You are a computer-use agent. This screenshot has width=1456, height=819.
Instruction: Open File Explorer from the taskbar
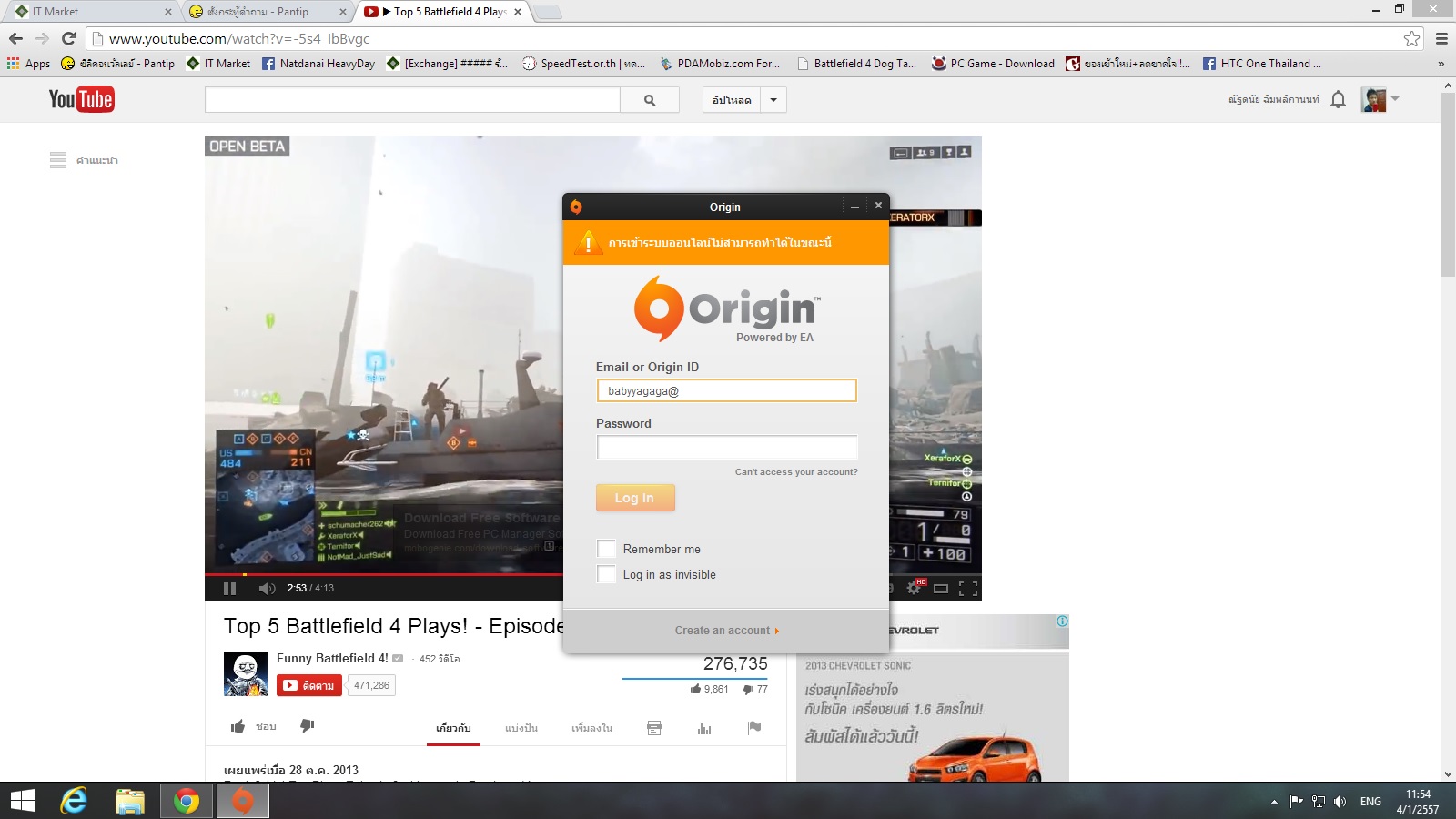tap(130, 801)
